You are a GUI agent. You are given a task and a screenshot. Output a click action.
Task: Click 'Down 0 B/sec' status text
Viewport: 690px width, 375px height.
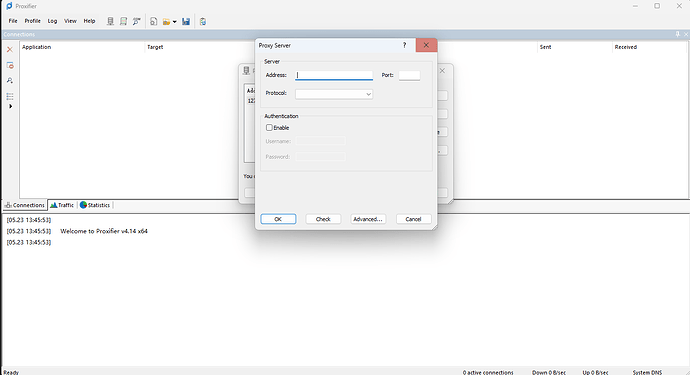pyautogui.click(x=549, y=372)
